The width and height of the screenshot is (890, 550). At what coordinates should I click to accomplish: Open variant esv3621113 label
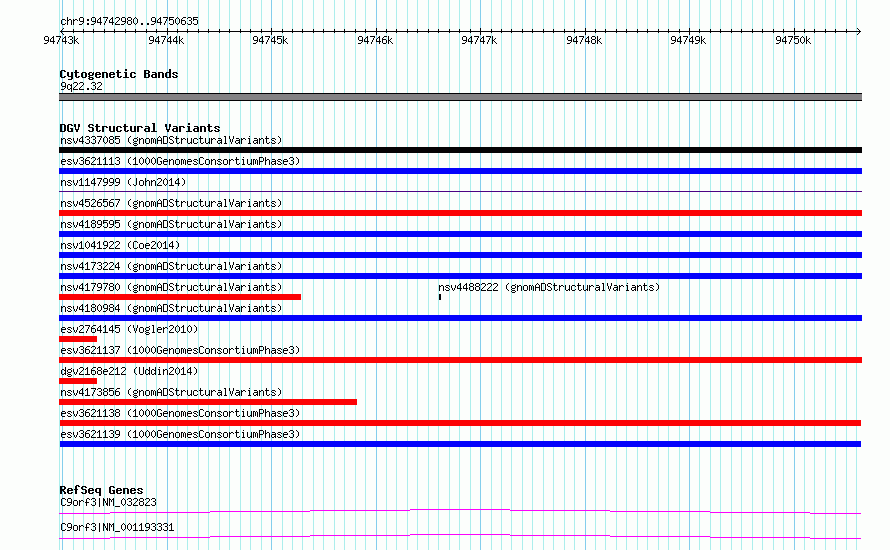pos(180,161)
